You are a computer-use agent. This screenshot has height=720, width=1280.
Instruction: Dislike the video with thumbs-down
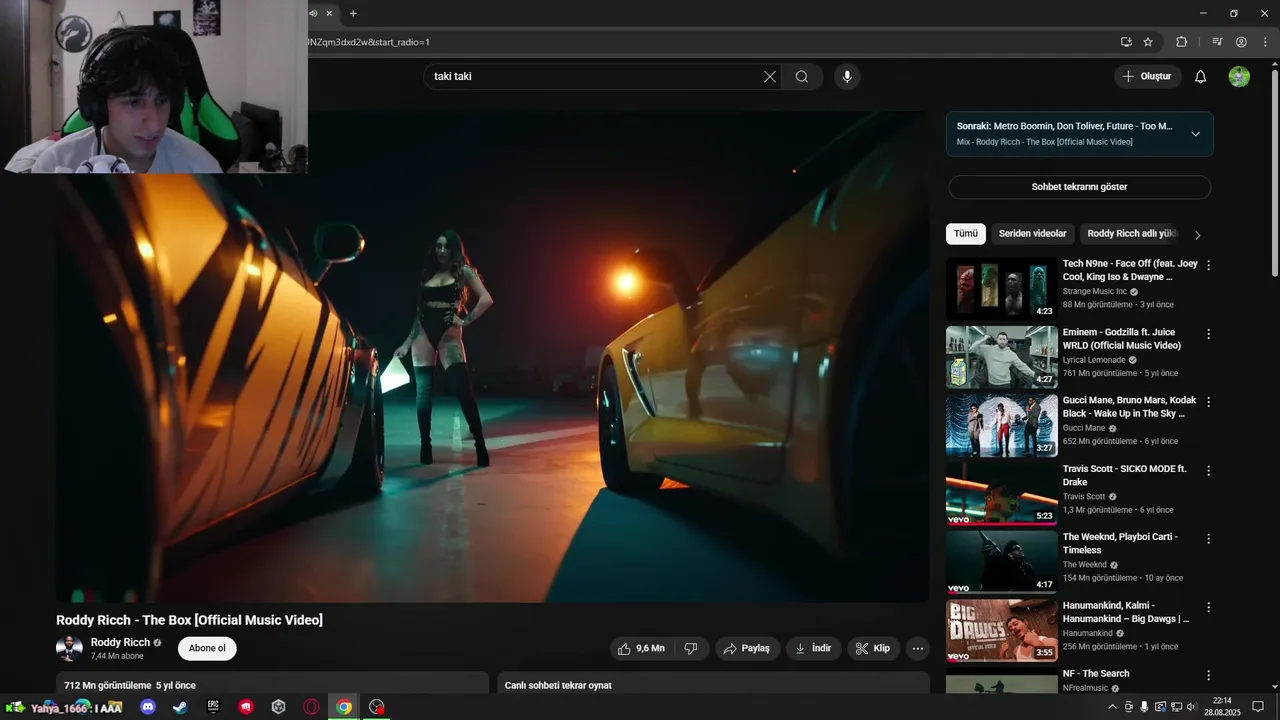(x=691, y=648)
